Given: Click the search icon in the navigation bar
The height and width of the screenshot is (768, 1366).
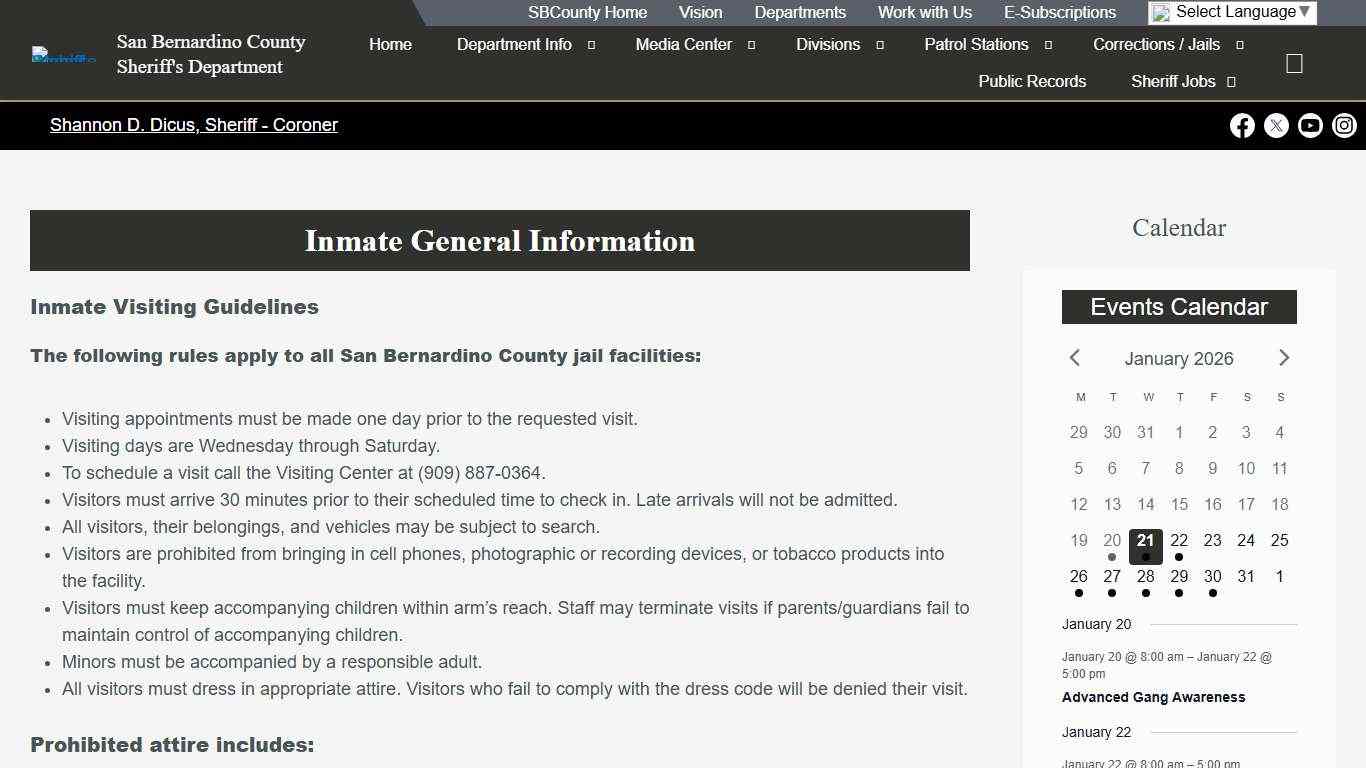Looking at the screenshot, I should (x=1294, y=62).
